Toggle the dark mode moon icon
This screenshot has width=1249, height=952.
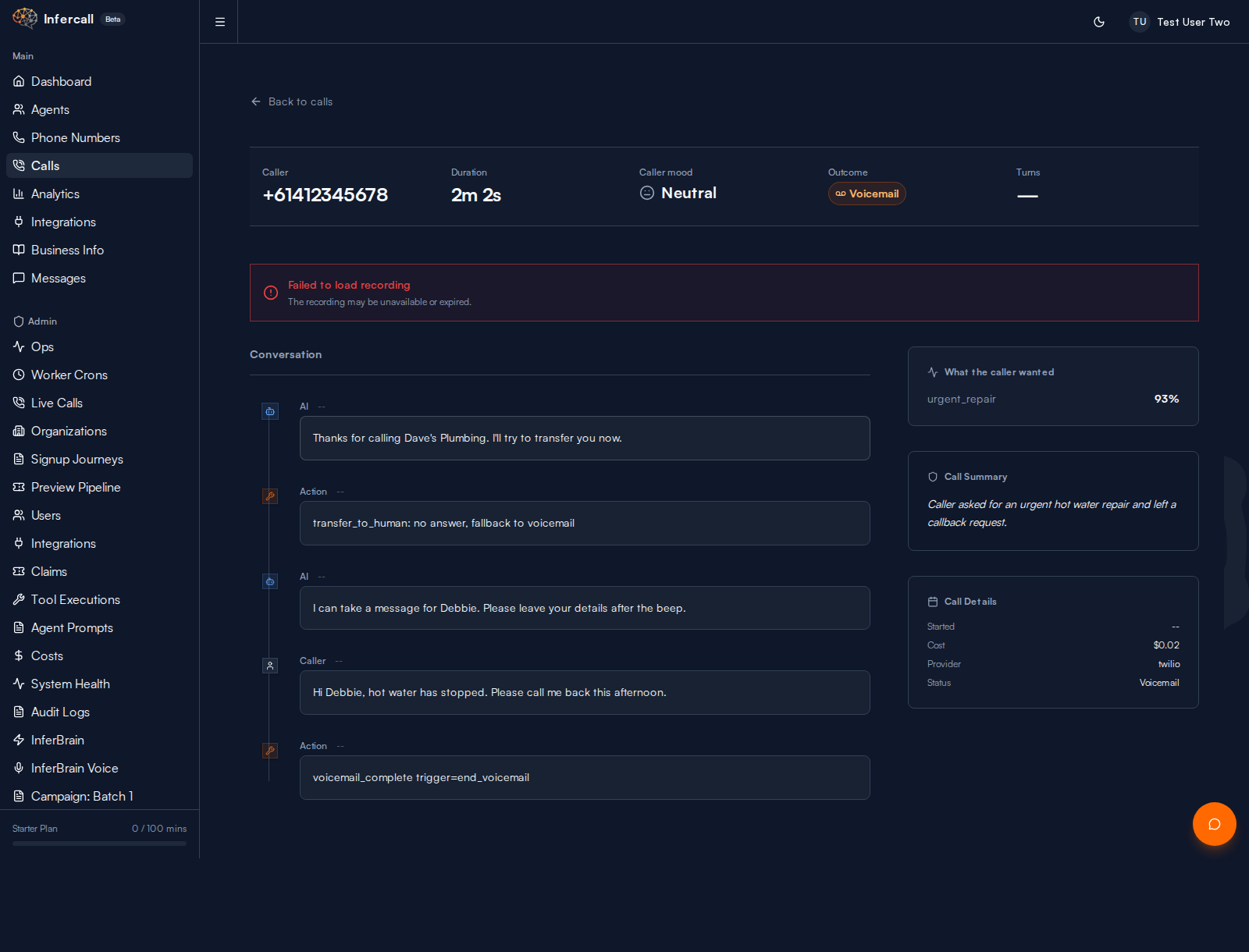[1099, 22]
